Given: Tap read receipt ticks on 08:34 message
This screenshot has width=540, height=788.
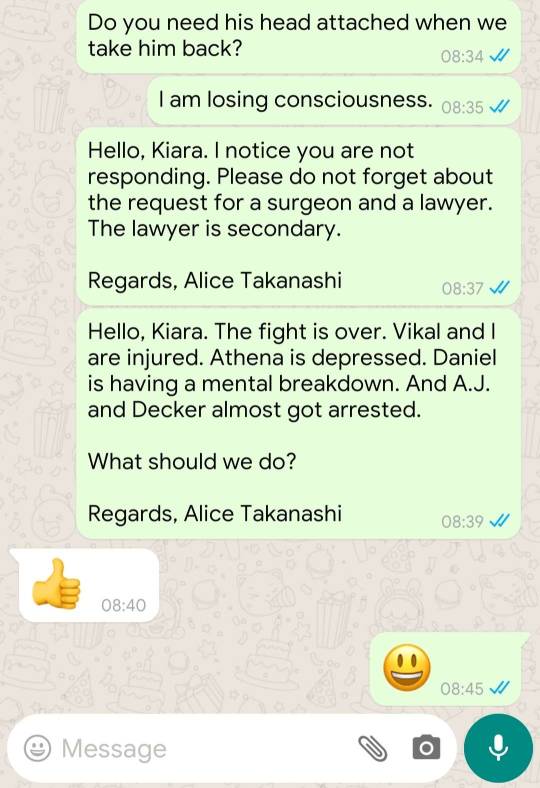Looking at the screenshot, I should 500,56.
